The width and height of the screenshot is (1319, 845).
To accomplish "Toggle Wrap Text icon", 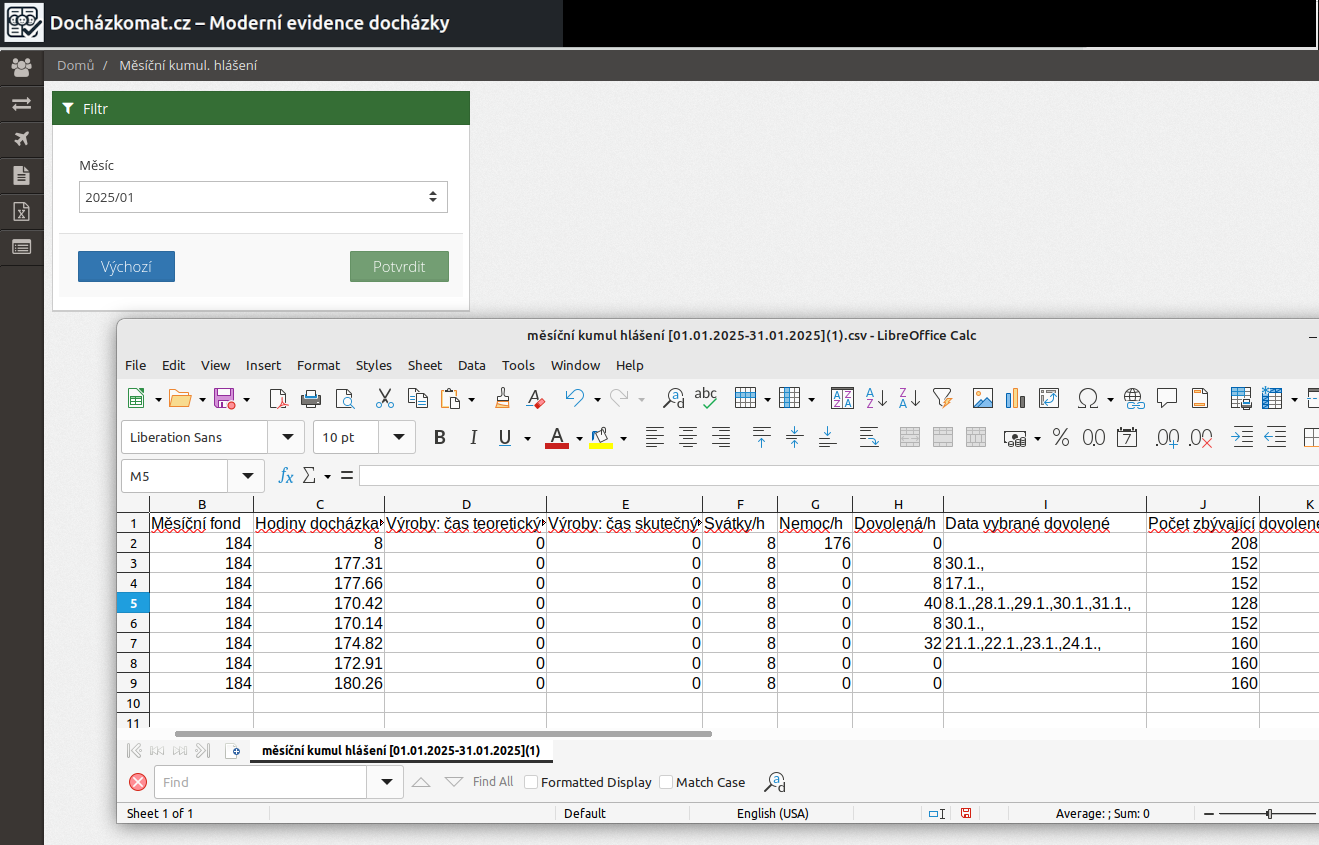I will (x=868, y=437).
